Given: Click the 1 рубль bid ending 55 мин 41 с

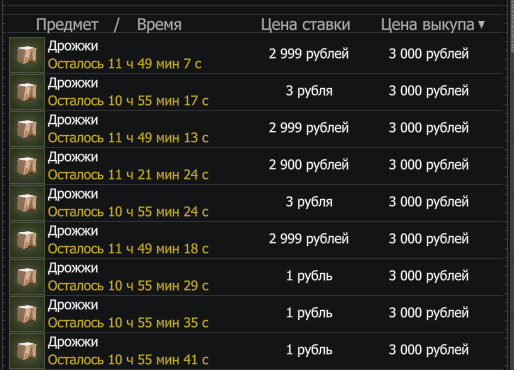Looking at the screenshot, I should 309,350.
